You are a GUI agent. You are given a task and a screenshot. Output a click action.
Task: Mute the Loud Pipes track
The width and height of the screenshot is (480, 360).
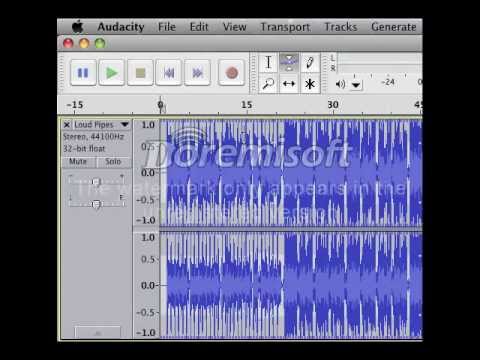[x=78, y=162]
